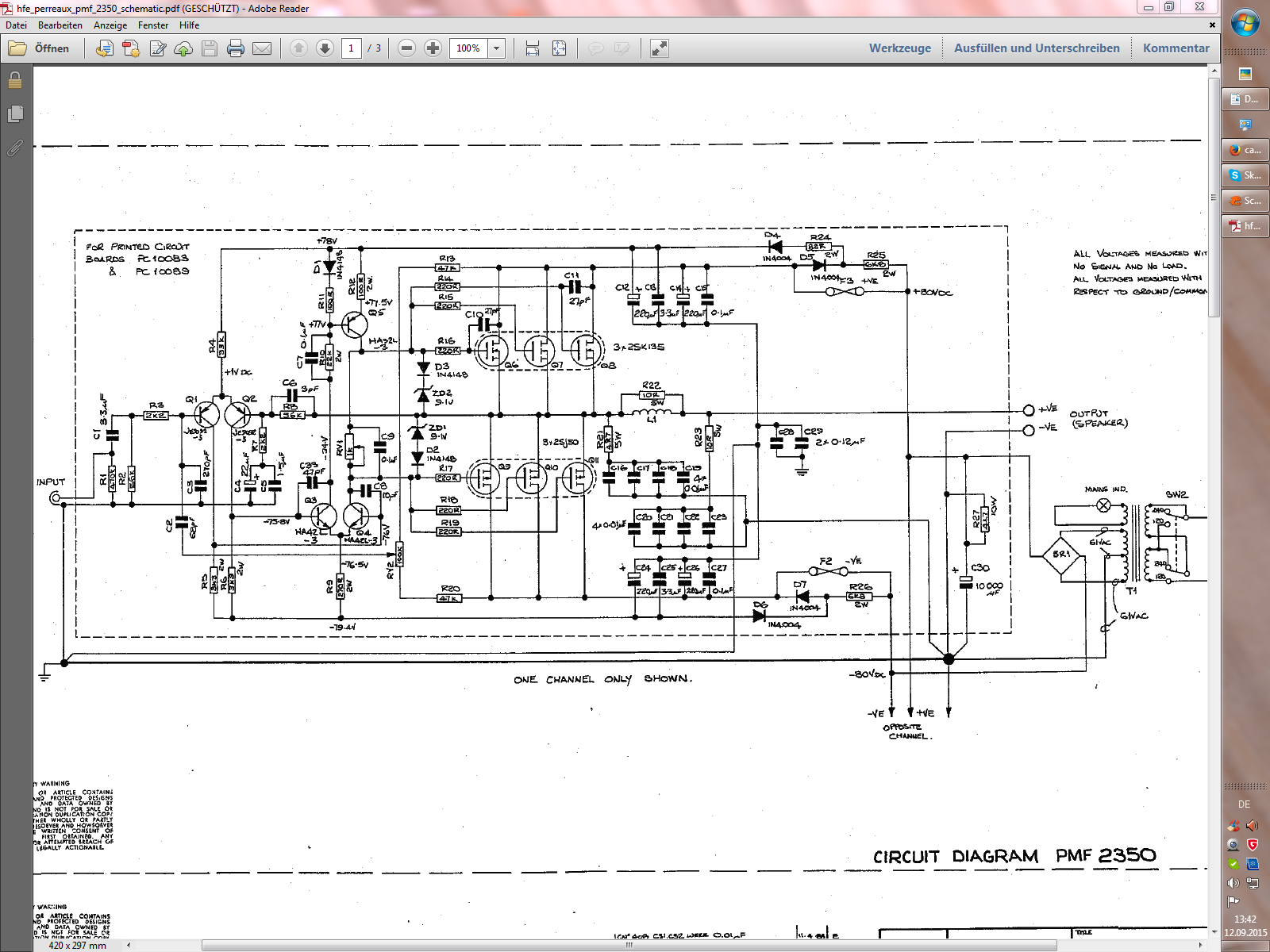
Task: Open a file with the Öffnen button
Action: point(39,48)
